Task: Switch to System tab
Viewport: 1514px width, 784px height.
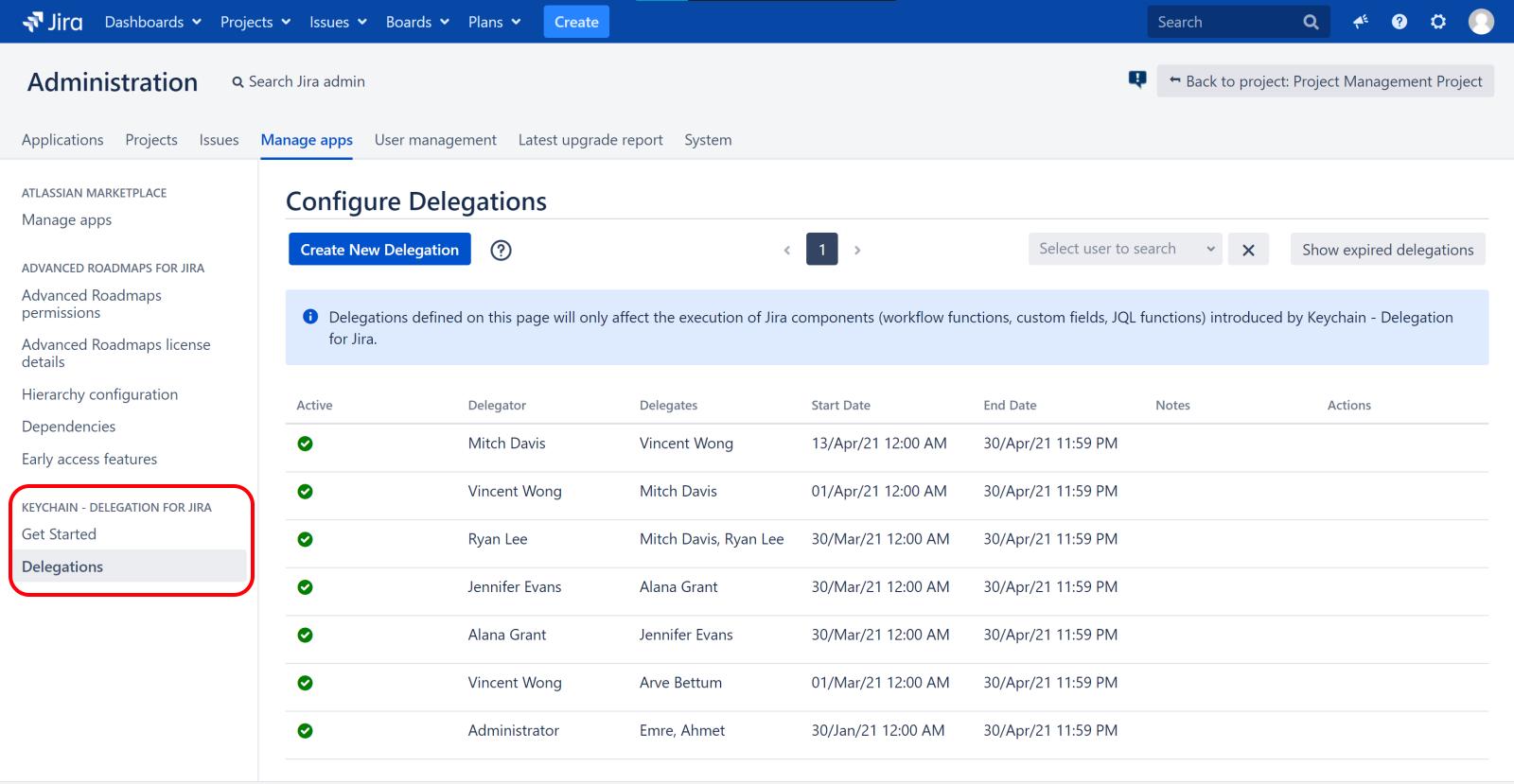Action: point(708,140)
